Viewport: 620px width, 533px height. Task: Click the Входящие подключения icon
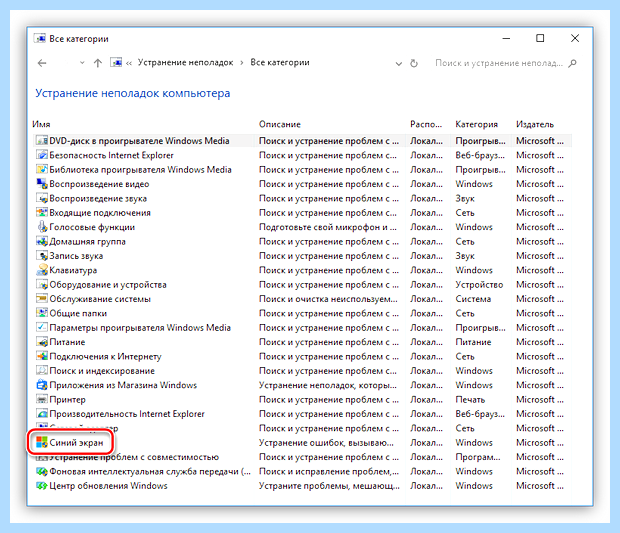tap(42, 212)
